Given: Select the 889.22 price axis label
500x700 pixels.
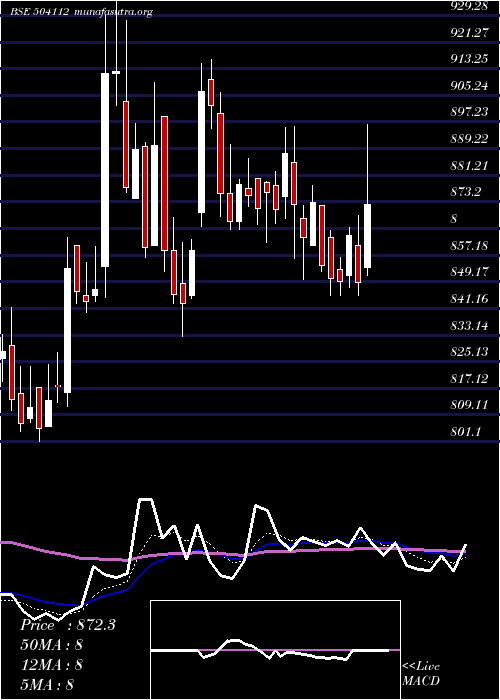Looking at the screenshot, I should [x=469, y=139].
